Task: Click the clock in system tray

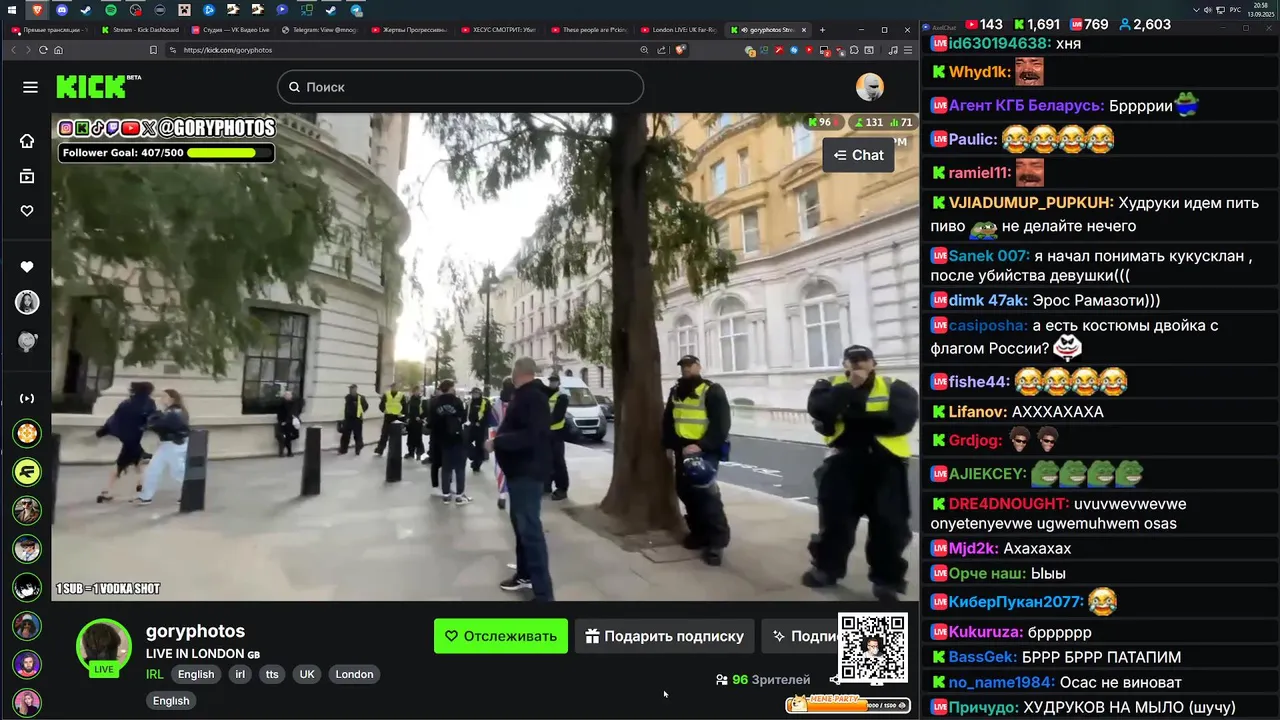Action: click(1259, 11)
